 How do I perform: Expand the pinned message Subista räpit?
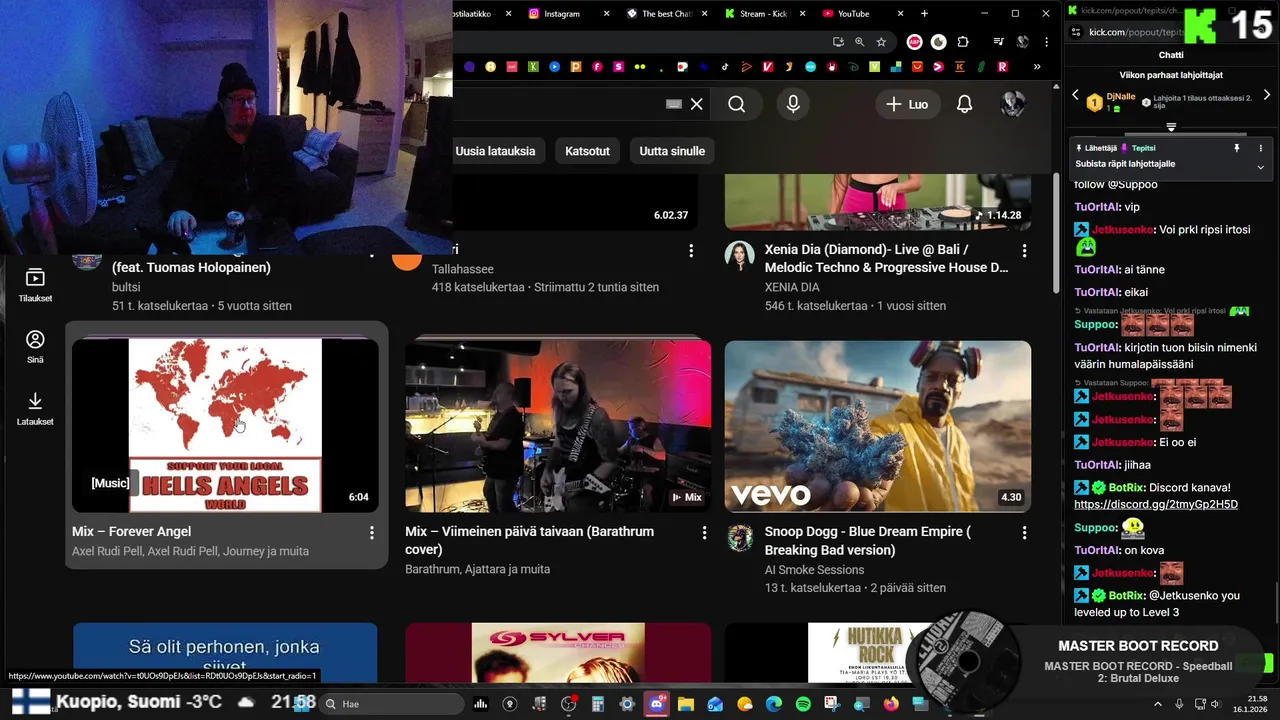pyautogui.click(x=1260, y=167)
